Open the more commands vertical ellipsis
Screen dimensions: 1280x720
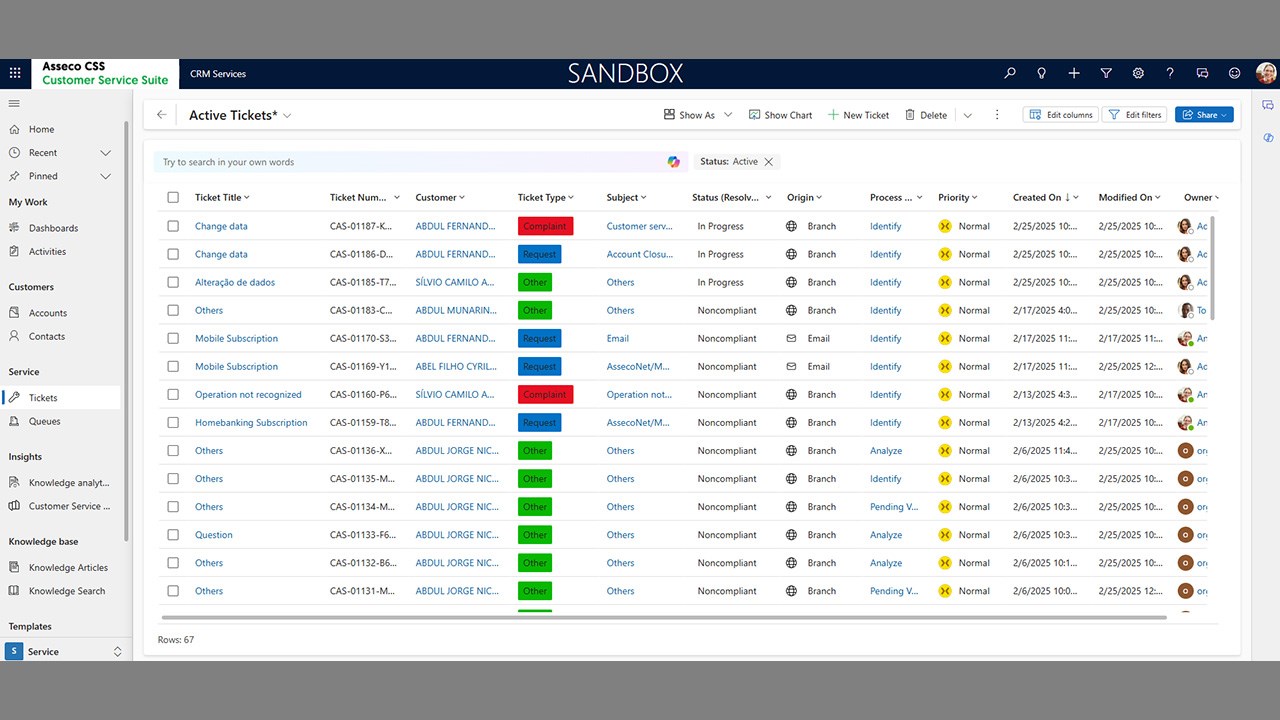click(x=997, y=115)
